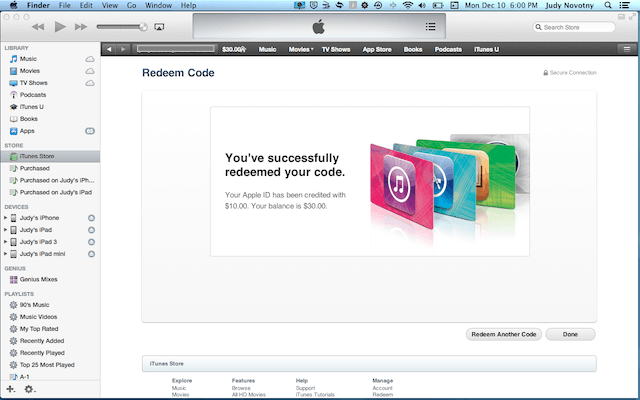Click the Previous track rewind button

point(38,27)
